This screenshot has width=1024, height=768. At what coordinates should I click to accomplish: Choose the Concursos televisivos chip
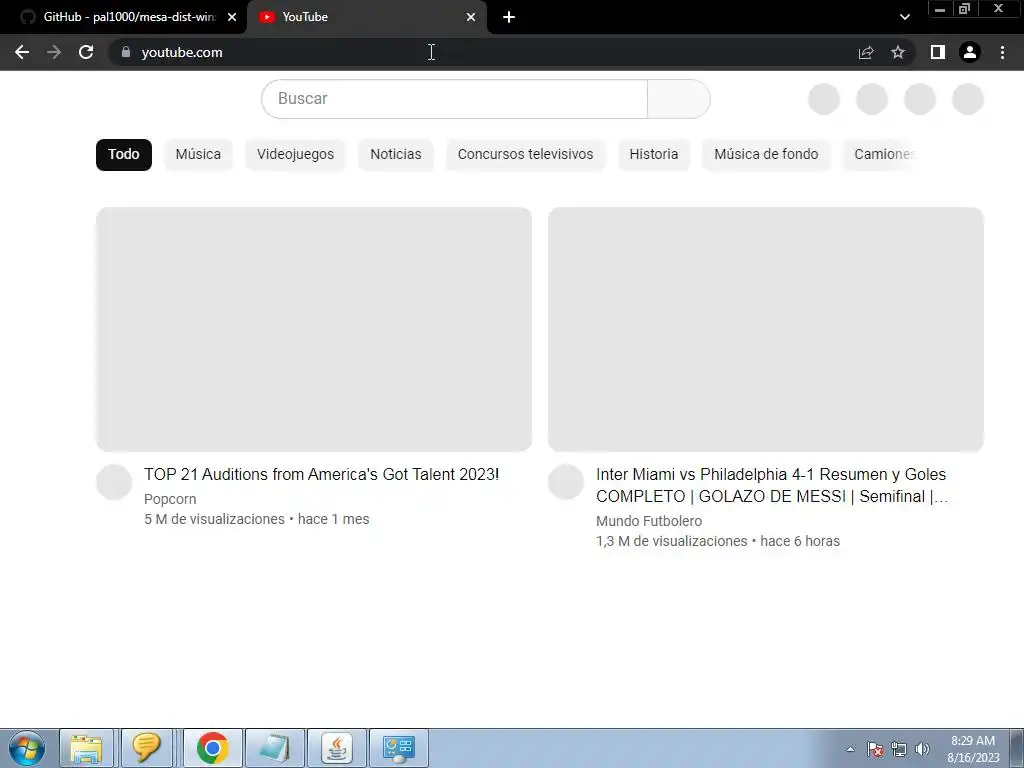click(x=525, y=154)
